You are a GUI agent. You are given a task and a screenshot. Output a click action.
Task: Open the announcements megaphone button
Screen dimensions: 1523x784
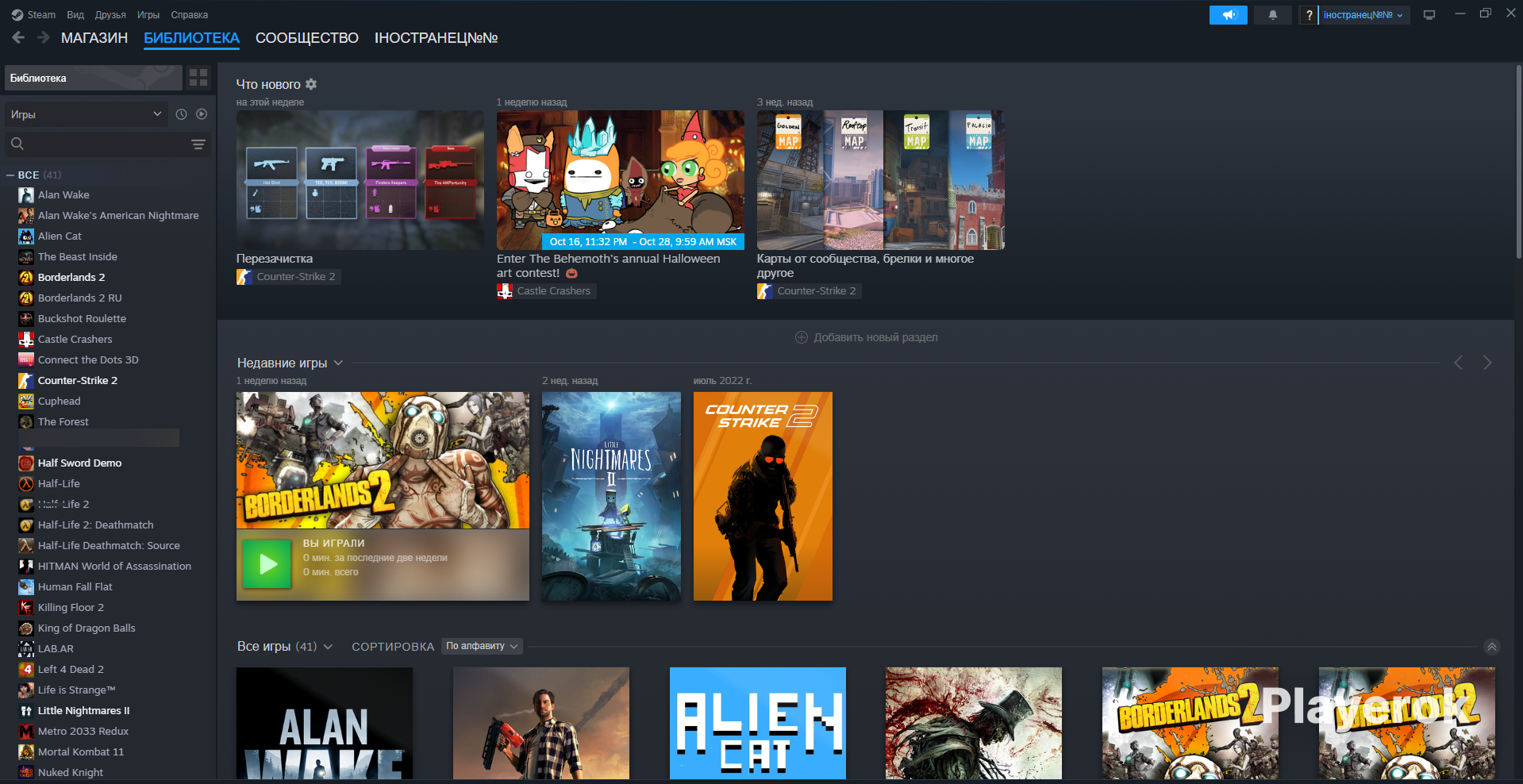pyautogui.click(x=1229, y=15)
